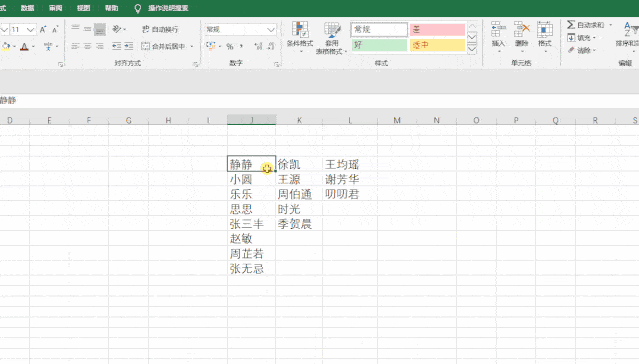Open 套用表格格式 format as table

click(332, 38)
